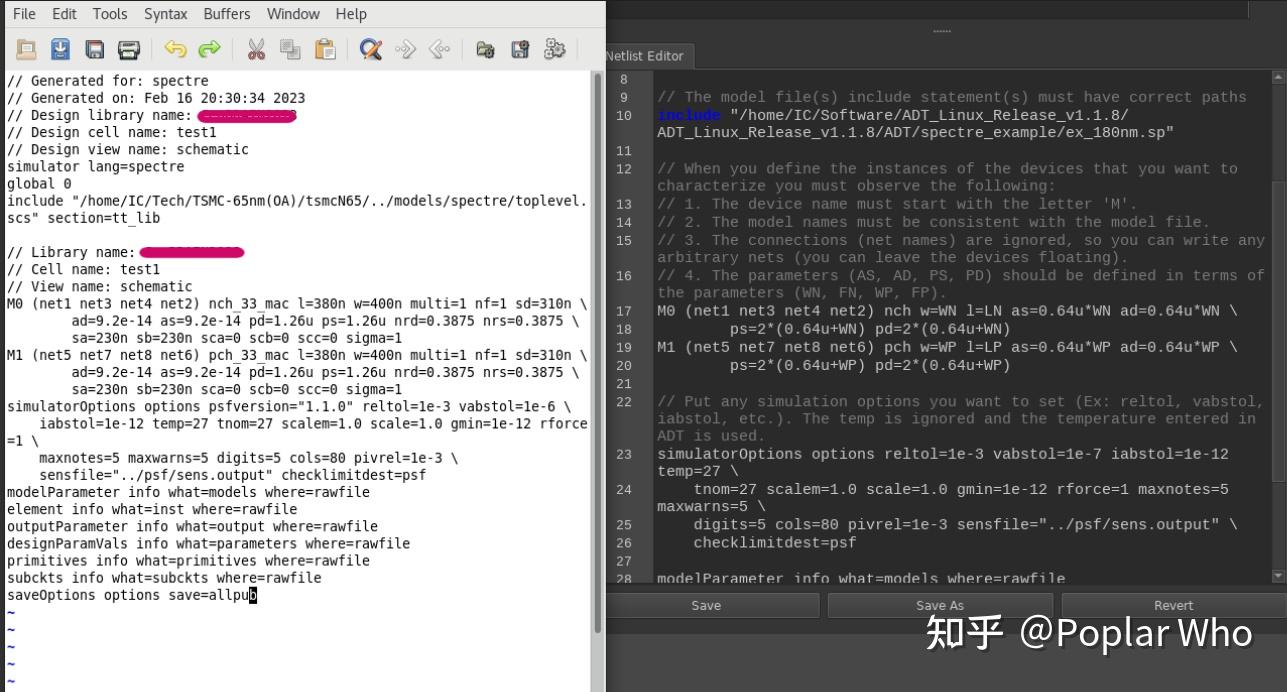The width and height of the screenshot is (1287, 692).
Task: Open the Syntax menu in gVim
Action: coord(165,14)
